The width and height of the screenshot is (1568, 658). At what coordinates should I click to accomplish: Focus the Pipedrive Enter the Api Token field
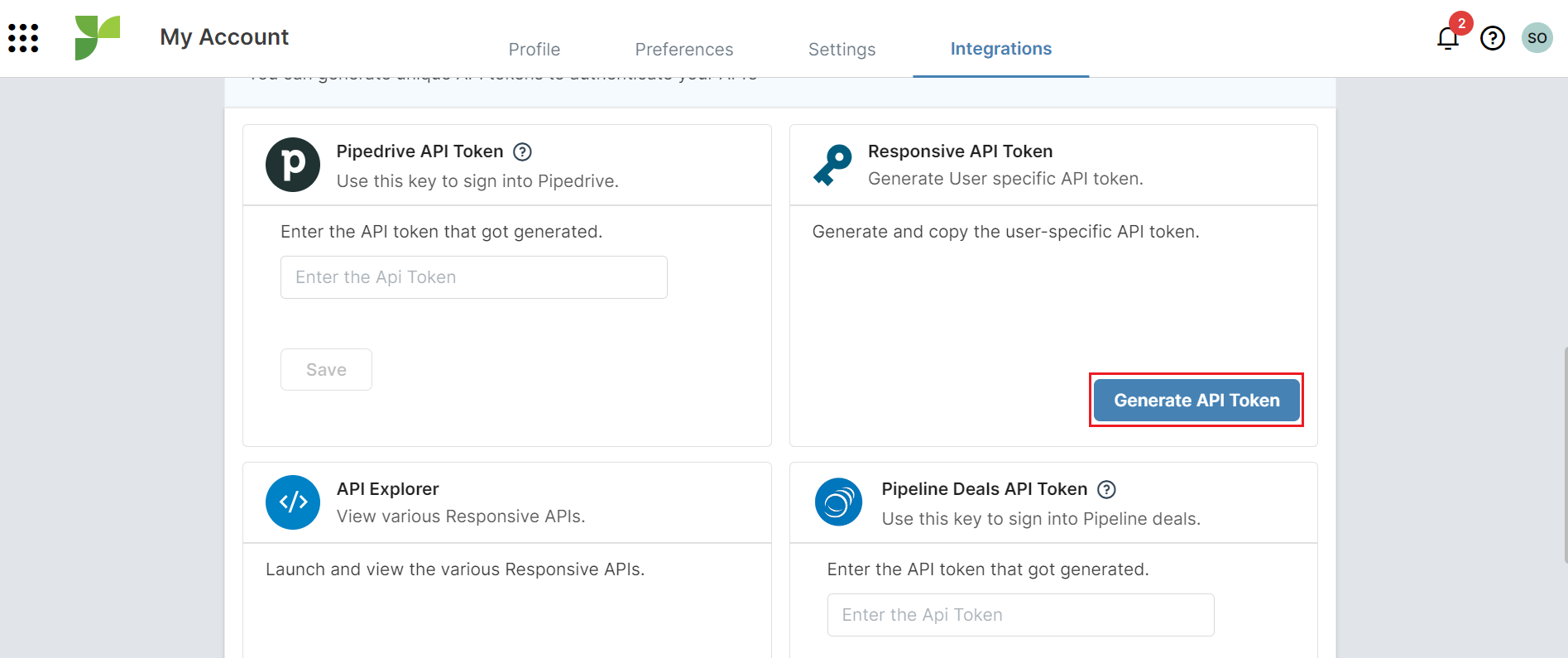click(x=474, y=277)
